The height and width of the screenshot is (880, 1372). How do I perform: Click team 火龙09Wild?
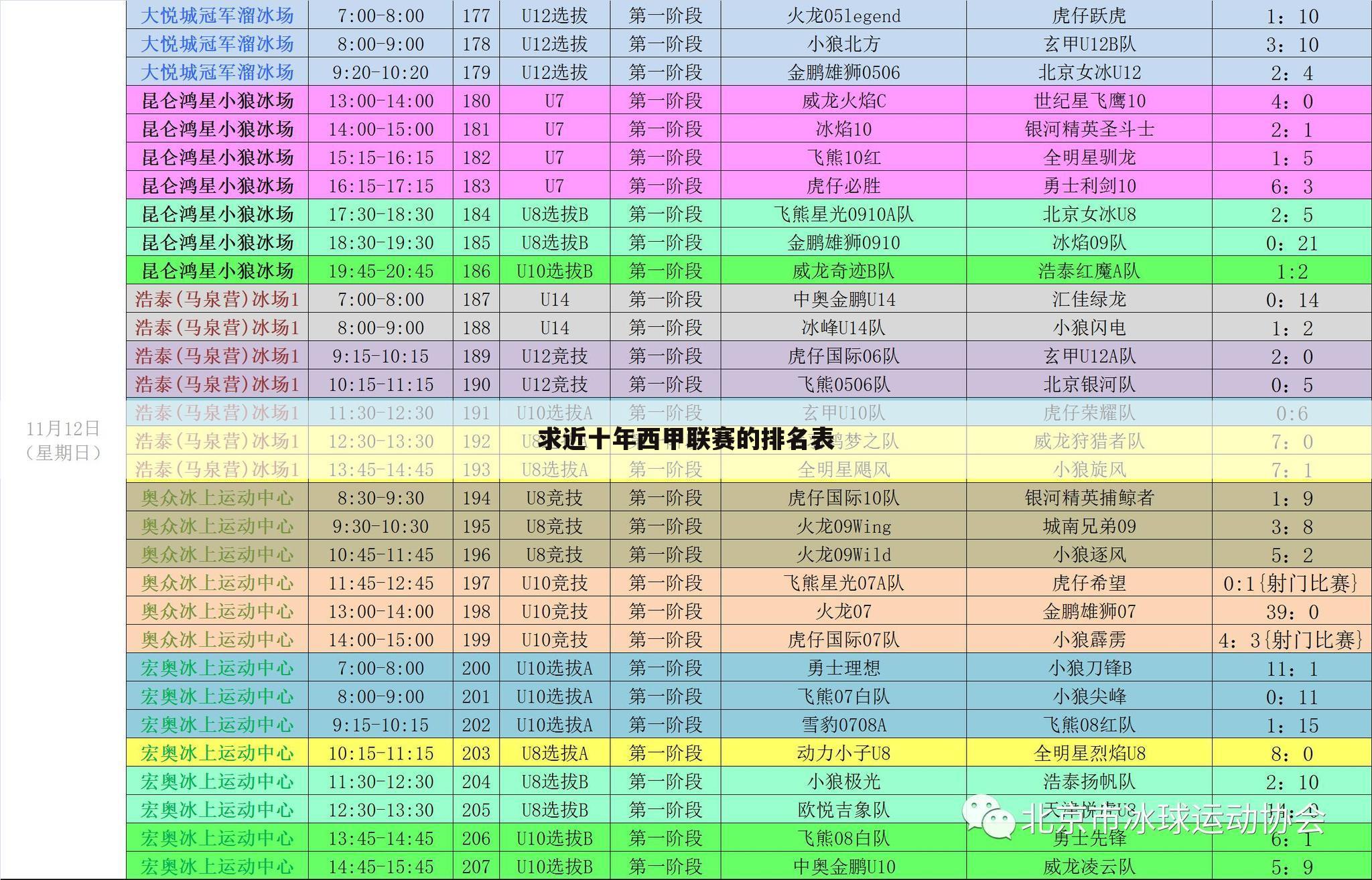coord(843,555)
